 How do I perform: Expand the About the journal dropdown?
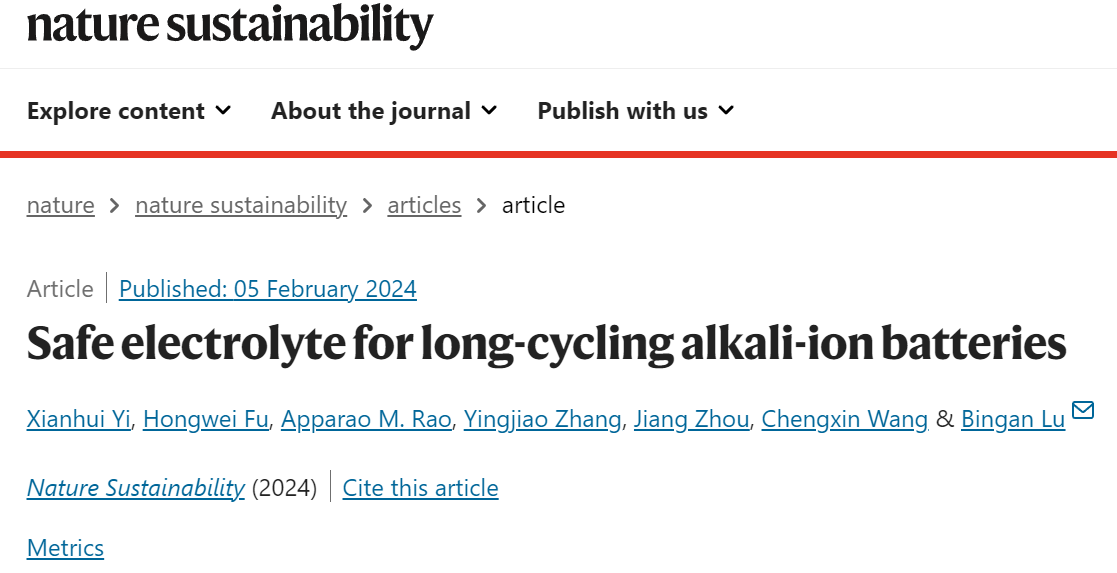pyautogui.click(x=384, y=110)
